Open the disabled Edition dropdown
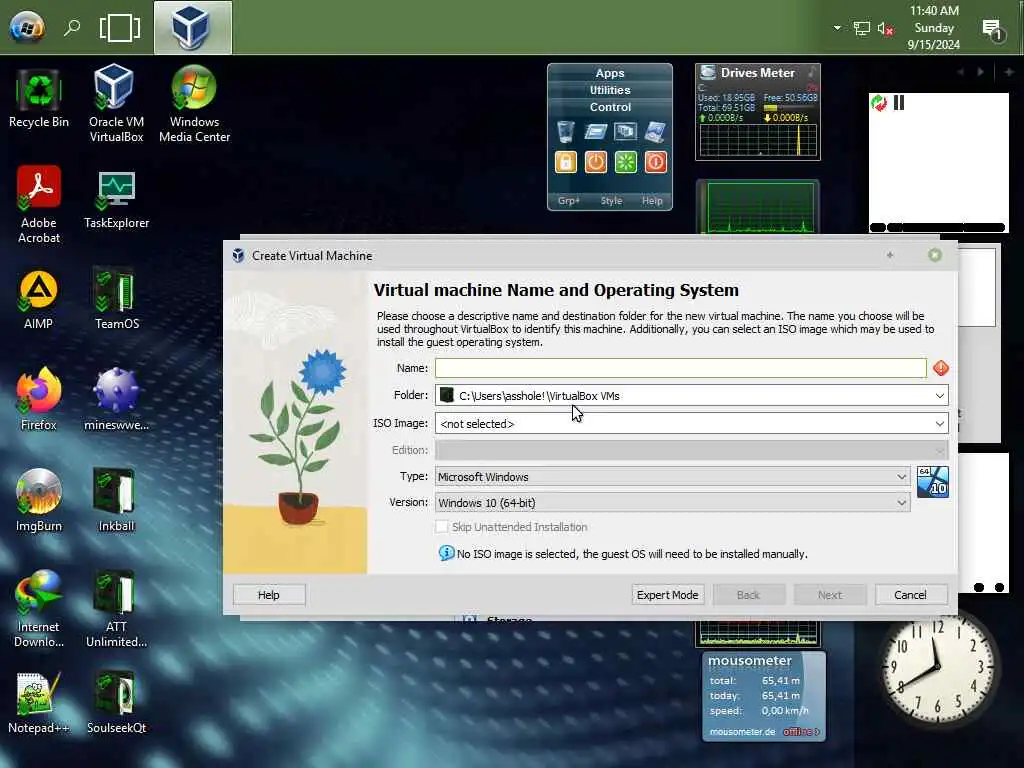The height and width of the screenshot is (768, 1024). click(x=692, y=450)
